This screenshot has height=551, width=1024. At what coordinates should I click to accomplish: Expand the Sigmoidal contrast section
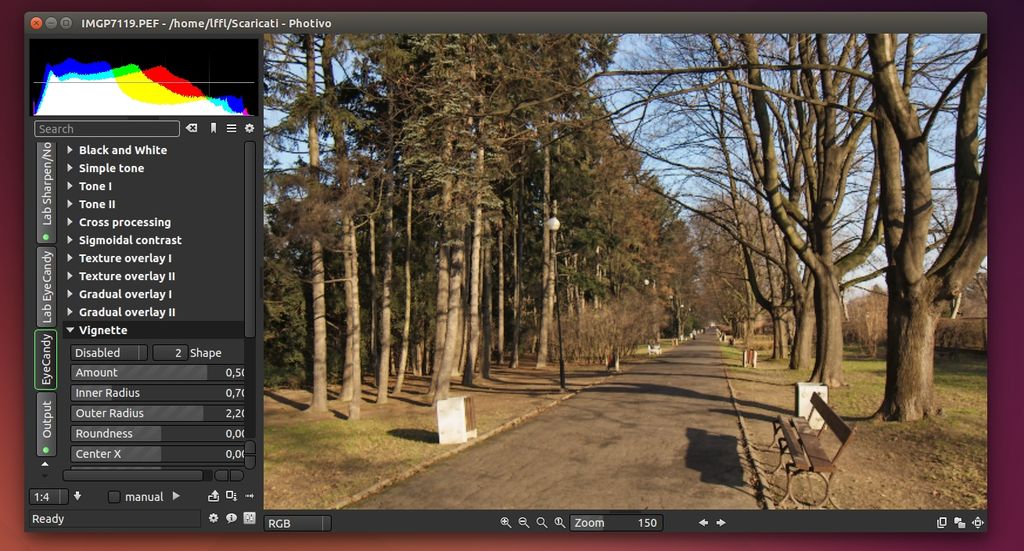(70, 240)
